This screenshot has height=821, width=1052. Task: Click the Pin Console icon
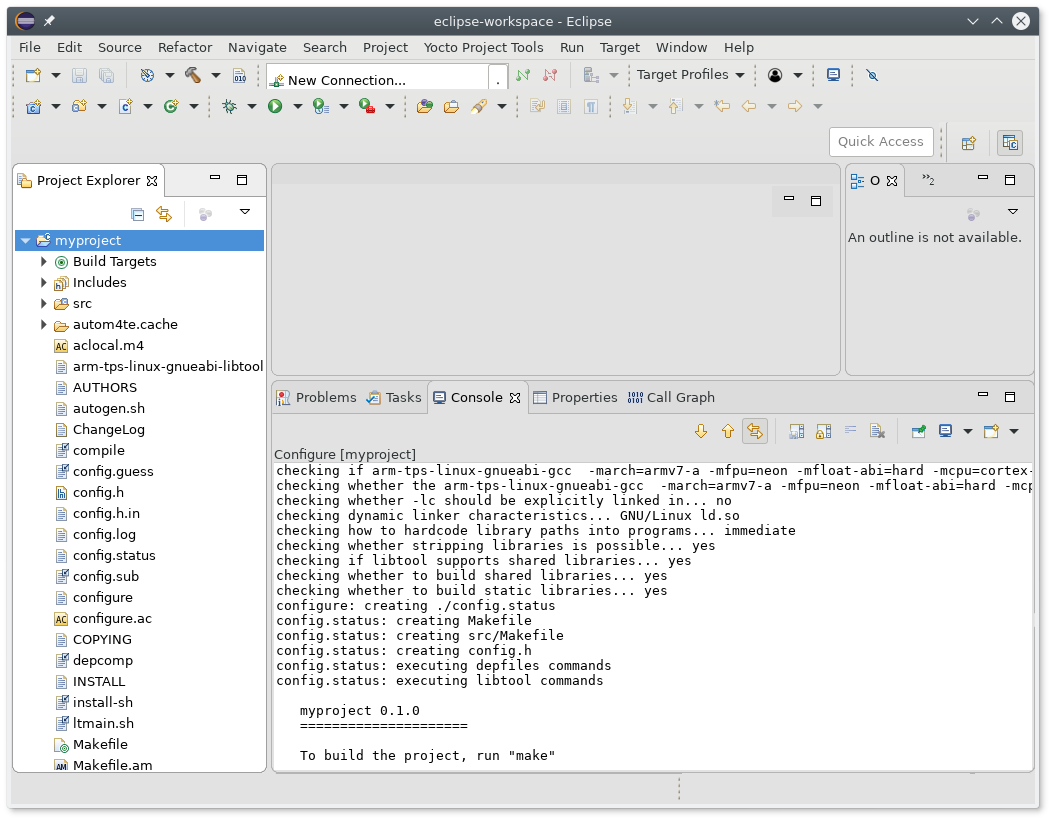[919, 431]
